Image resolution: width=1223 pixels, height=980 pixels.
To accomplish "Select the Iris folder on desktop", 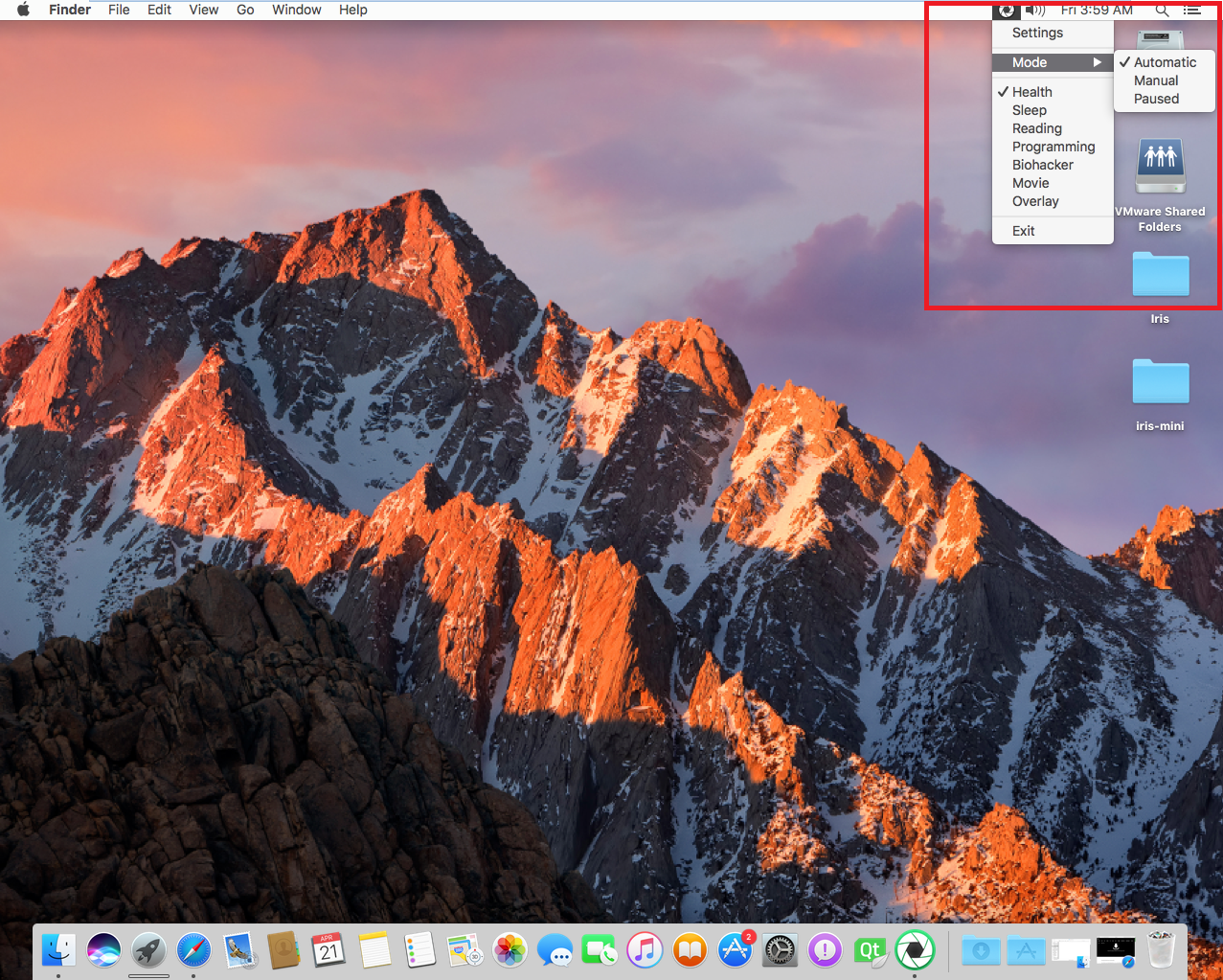I will click(1160, 275).
